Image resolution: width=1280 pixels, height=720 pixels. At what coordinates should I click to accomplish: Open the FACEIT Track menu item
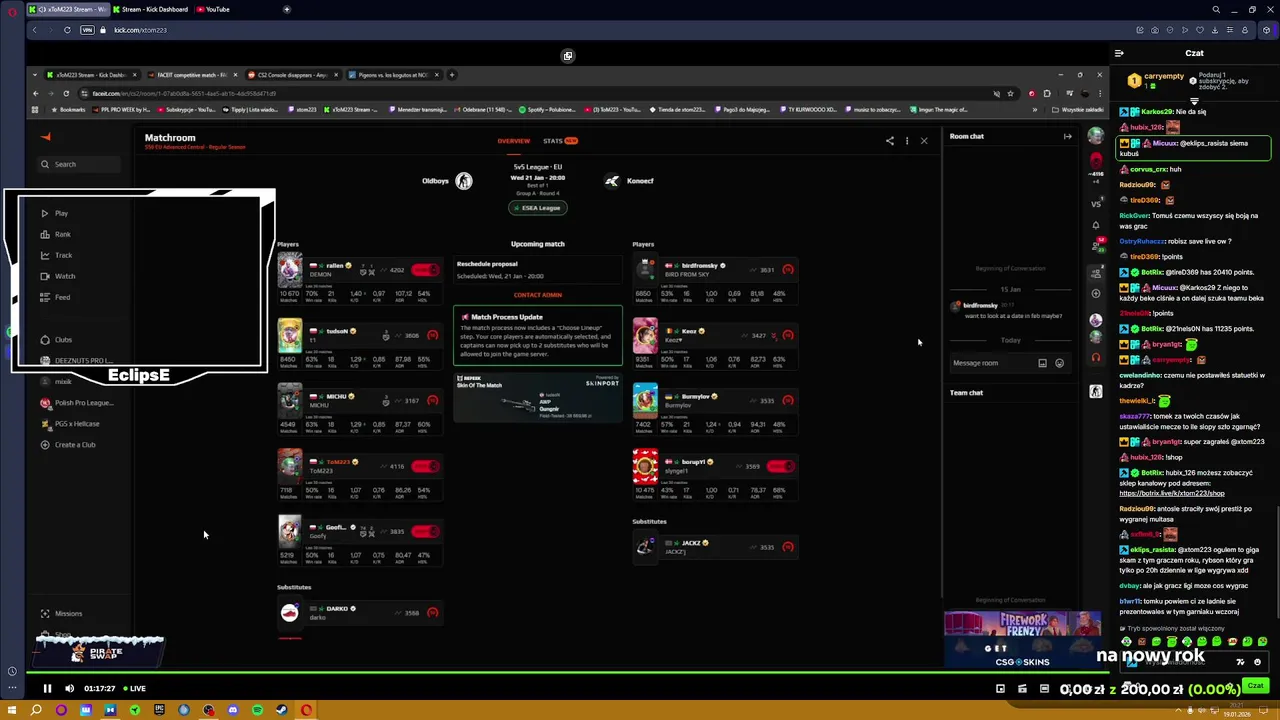(x=57, y=255)
